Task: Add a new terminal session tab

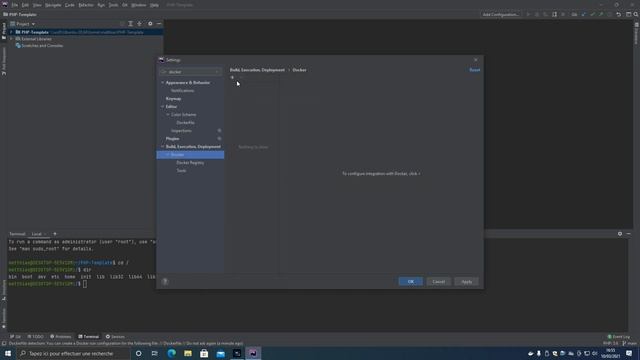Action: pos(55,234)
